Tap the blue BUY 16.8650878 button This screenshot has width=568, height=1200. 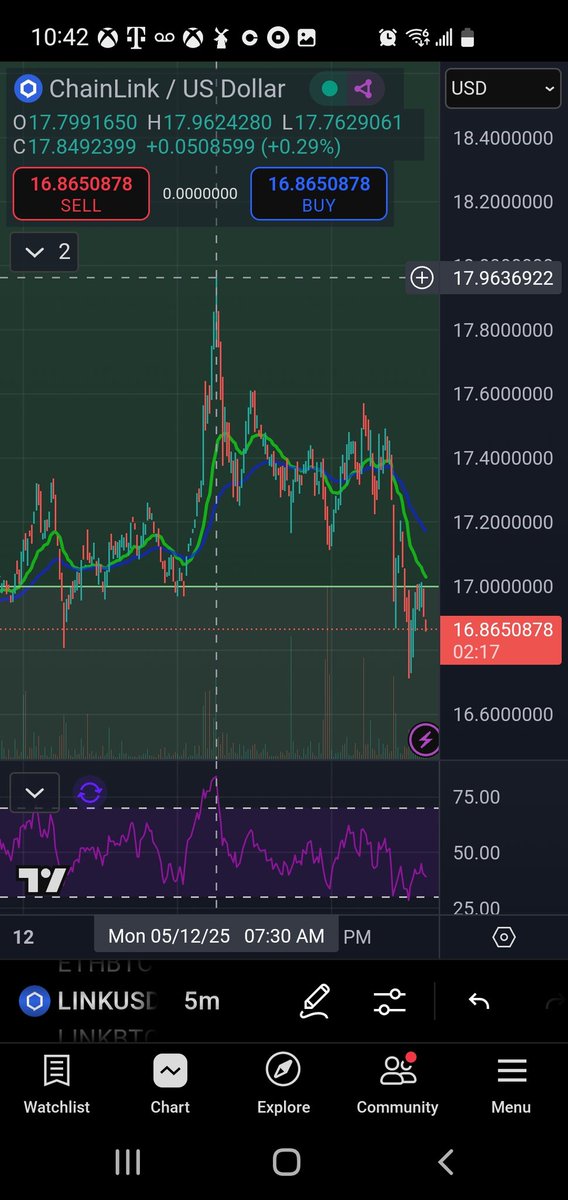click(319, 193)
